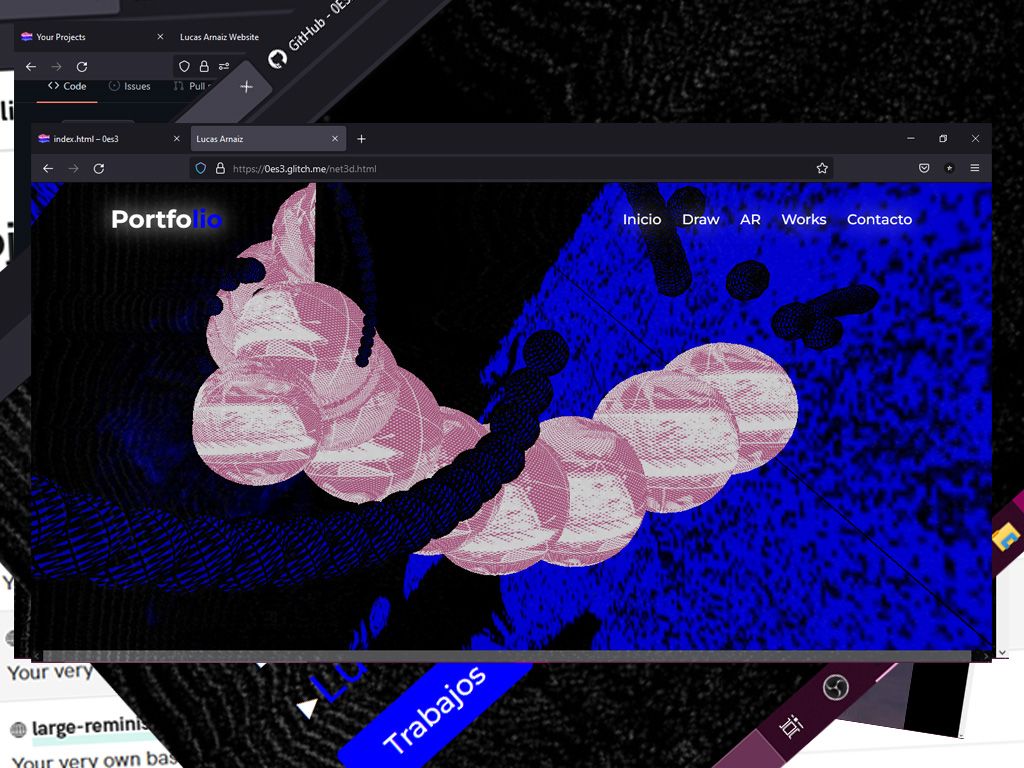Open GitHub Issues tab in background
This screenshot has height=768, width=1024.
point(129,86)
